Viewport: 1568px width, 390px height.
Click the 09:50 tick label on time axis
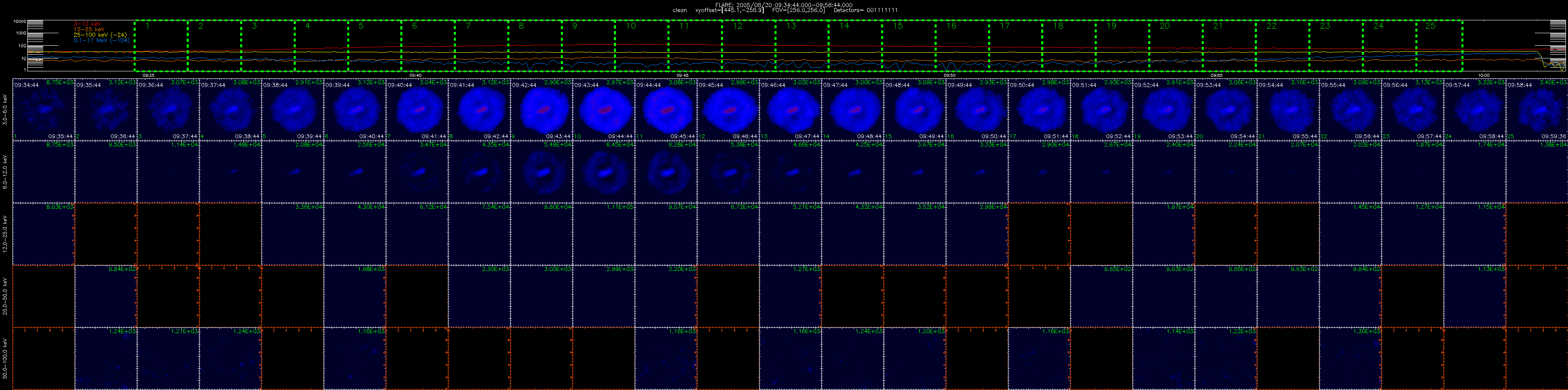[x=950, y=75]
